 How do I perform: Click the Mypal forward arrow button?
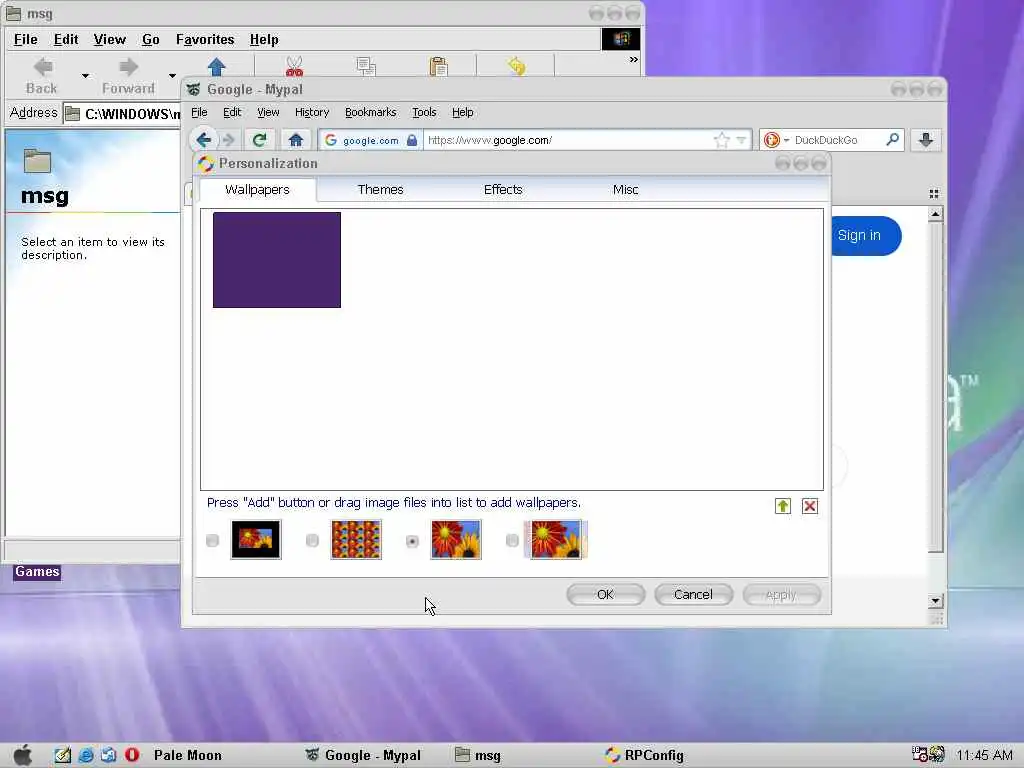[229, 140]
